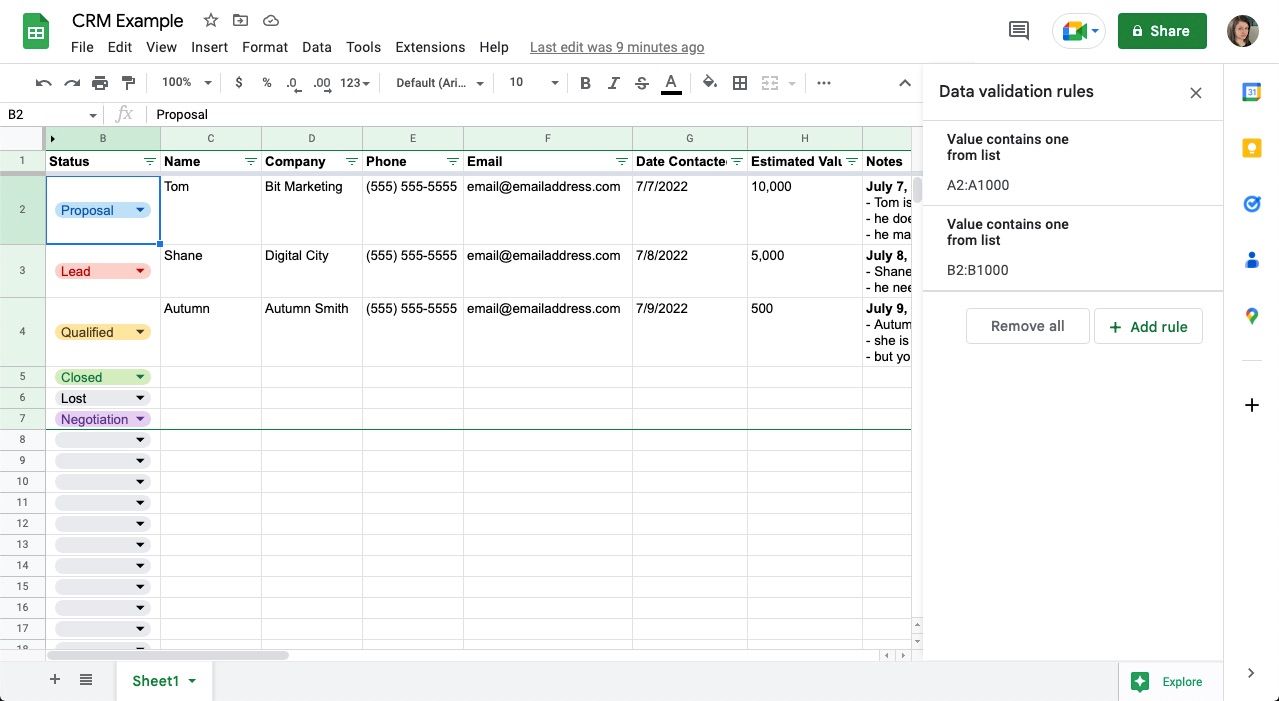This screenshot has width=1279, height=701.
Task: Open the borders tool
Action: (x=740, y=83)
